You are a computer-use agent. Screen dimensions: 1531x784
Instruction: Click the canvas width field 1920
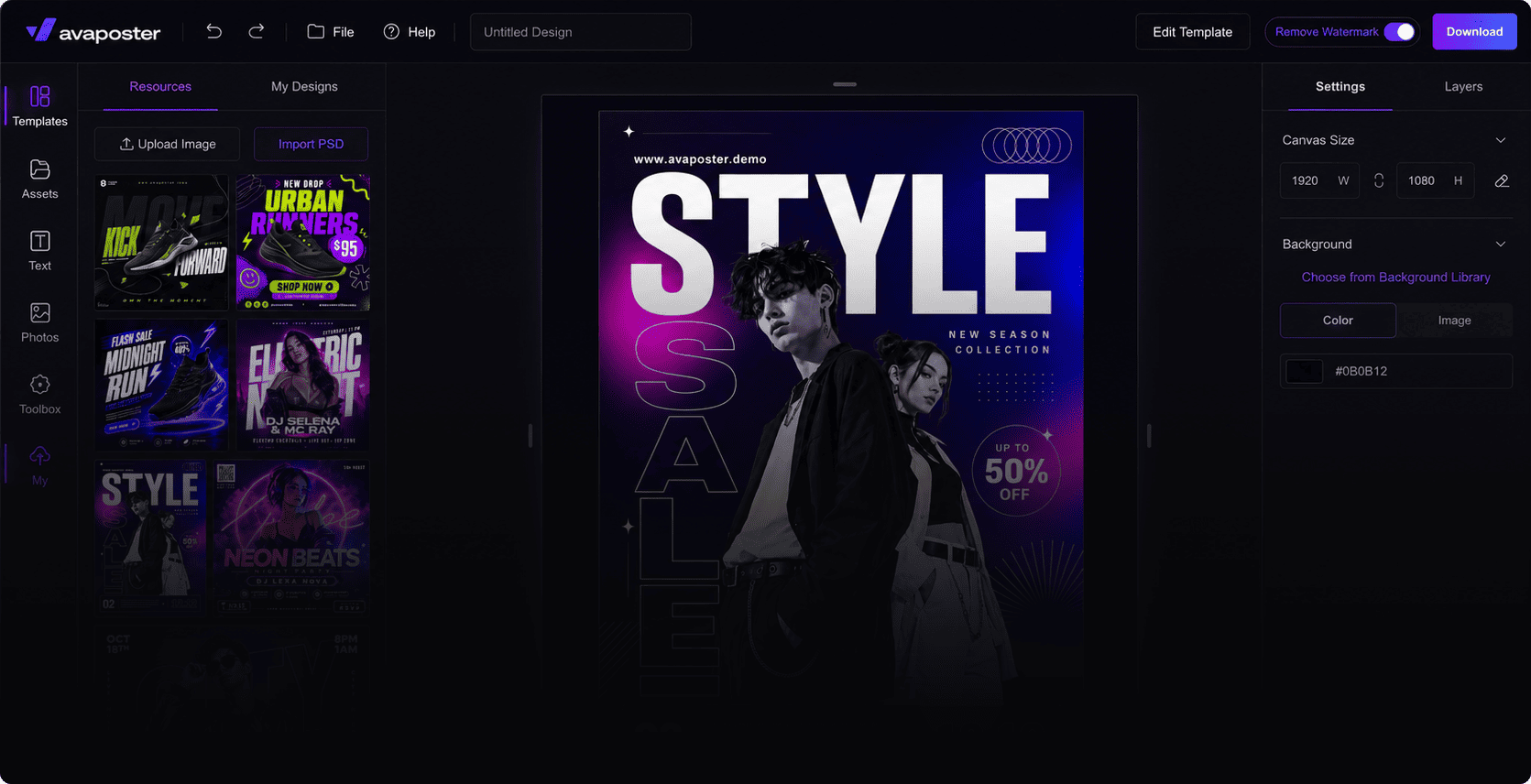click(x=1320, y=180)
